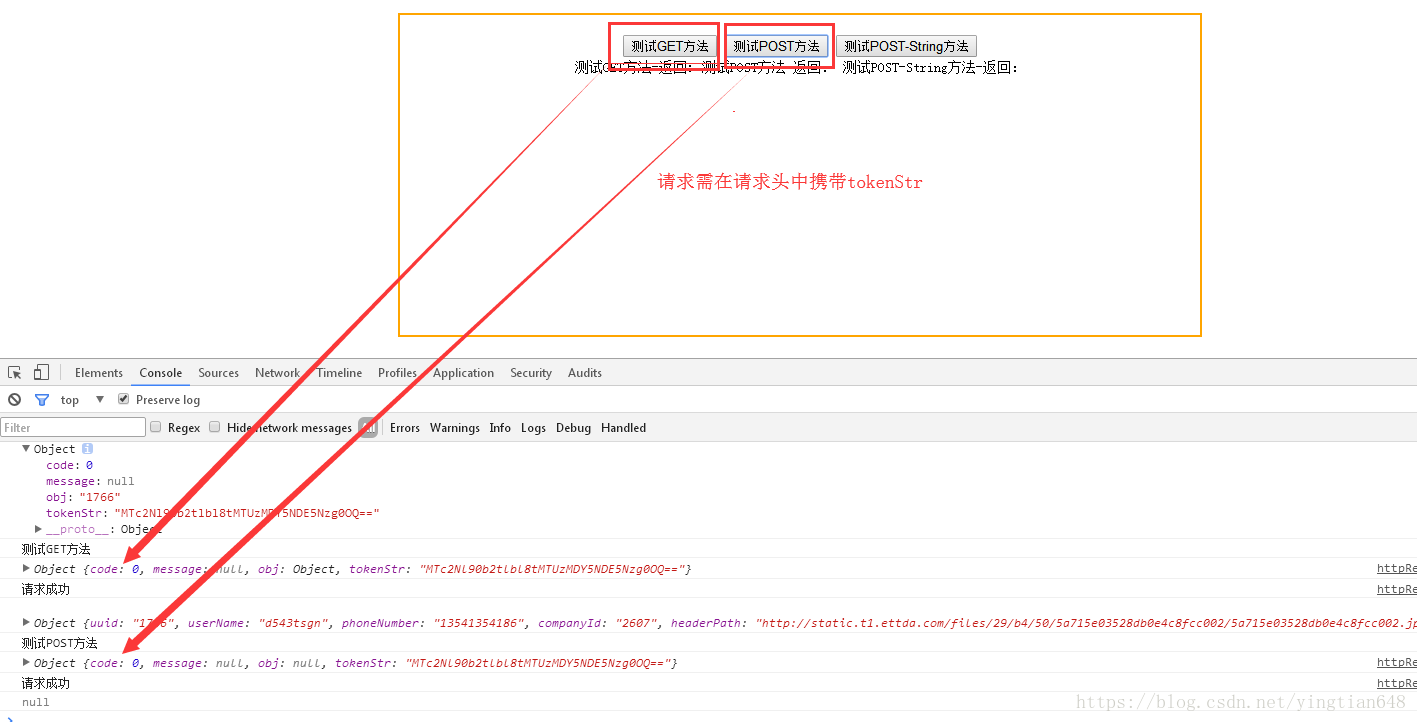Filter console by Warnings
Image resolution: width=1417 pixels, height=722 pixels.
point(455,428)
